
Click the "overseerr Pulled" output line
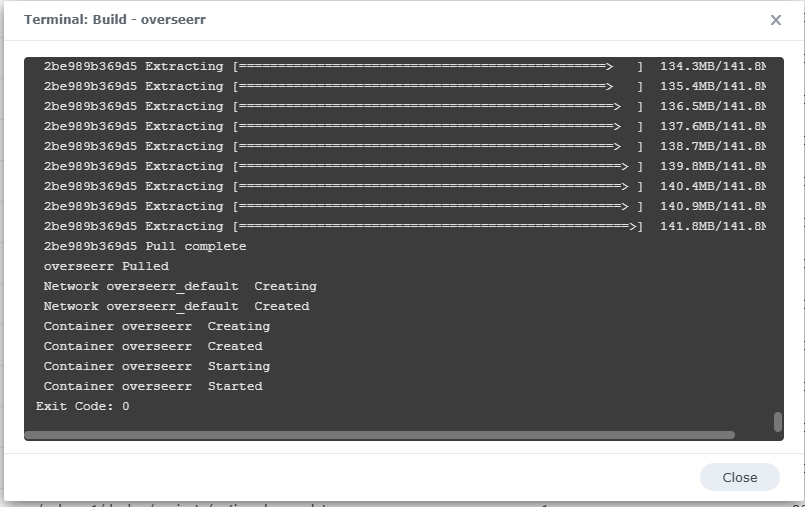[x=106, y=266]
